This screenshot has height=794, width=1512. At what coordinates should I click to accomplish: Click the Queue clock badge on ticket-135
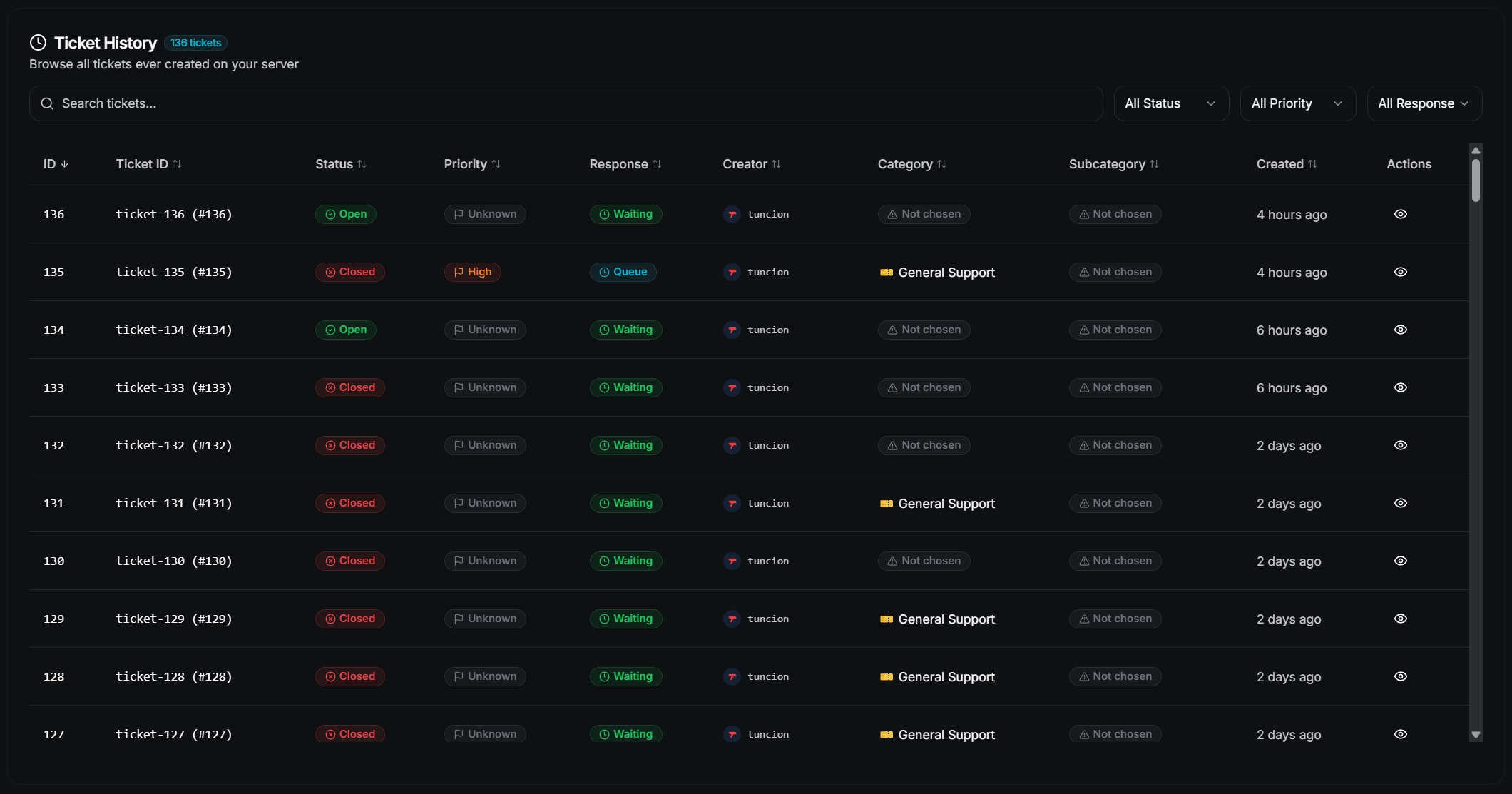click(x=623, y=272)
